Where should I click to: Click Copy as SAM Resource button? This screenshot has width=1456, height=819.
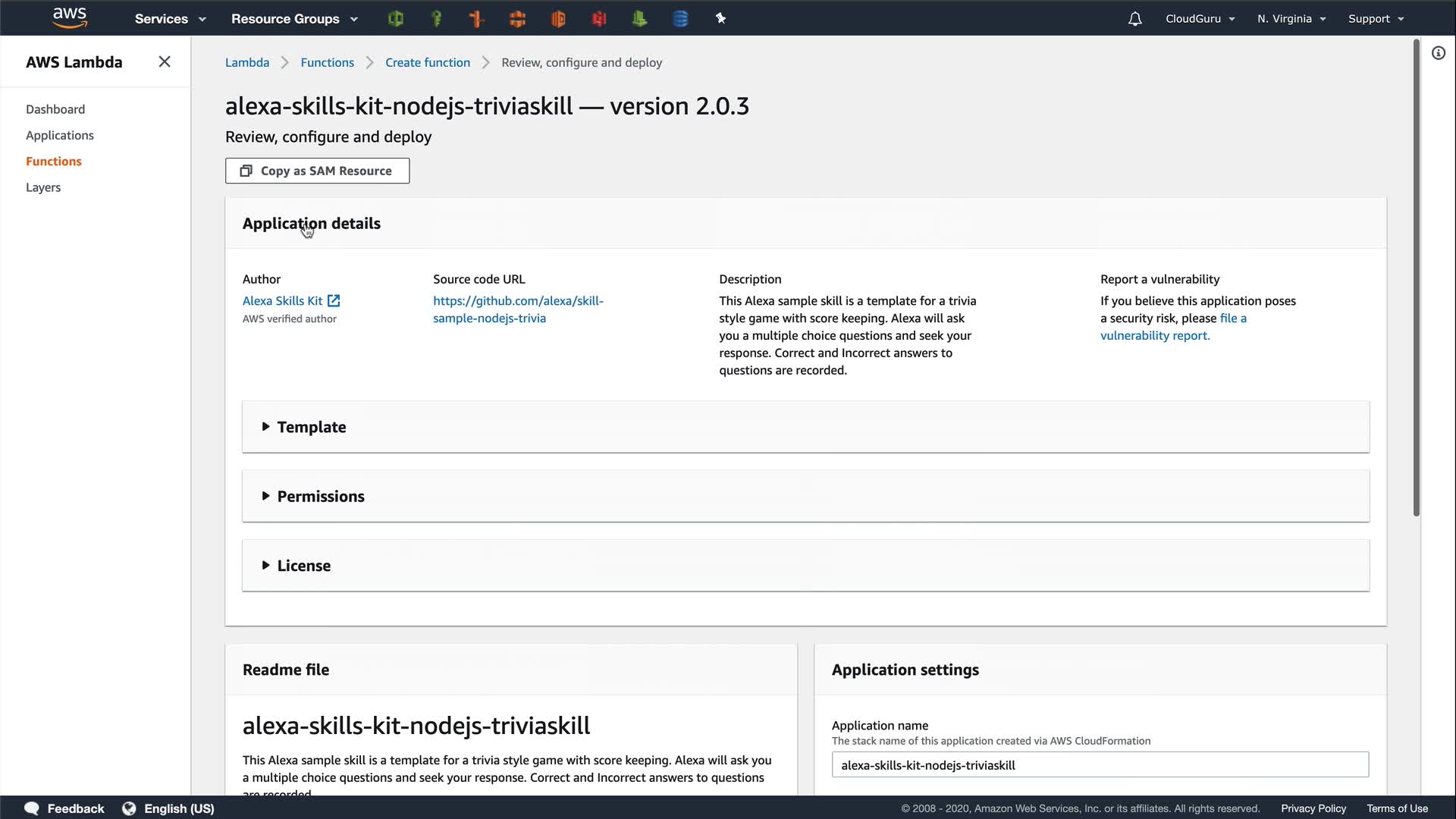point(317,171)
